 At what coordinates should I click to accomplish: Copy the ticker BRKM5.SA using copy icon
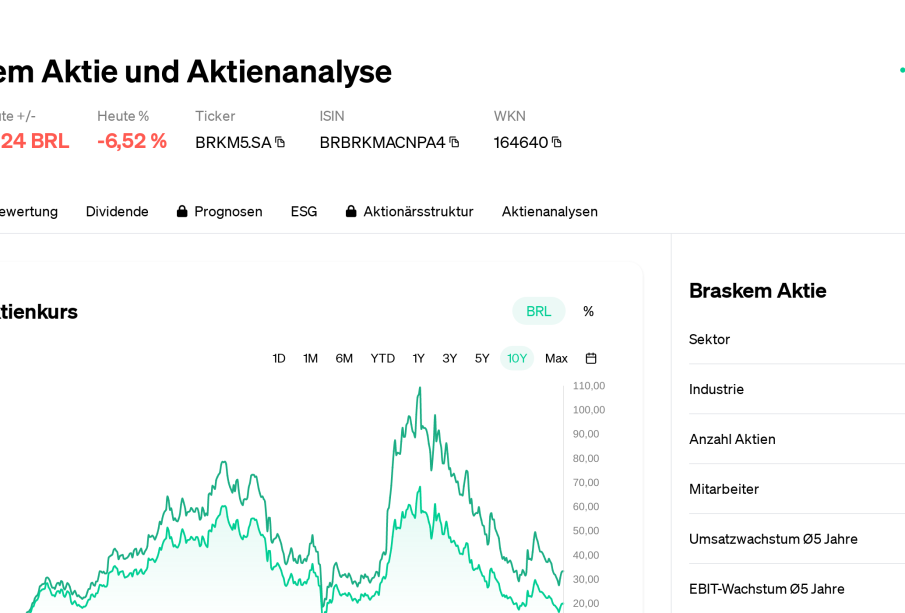coord(280,142)
